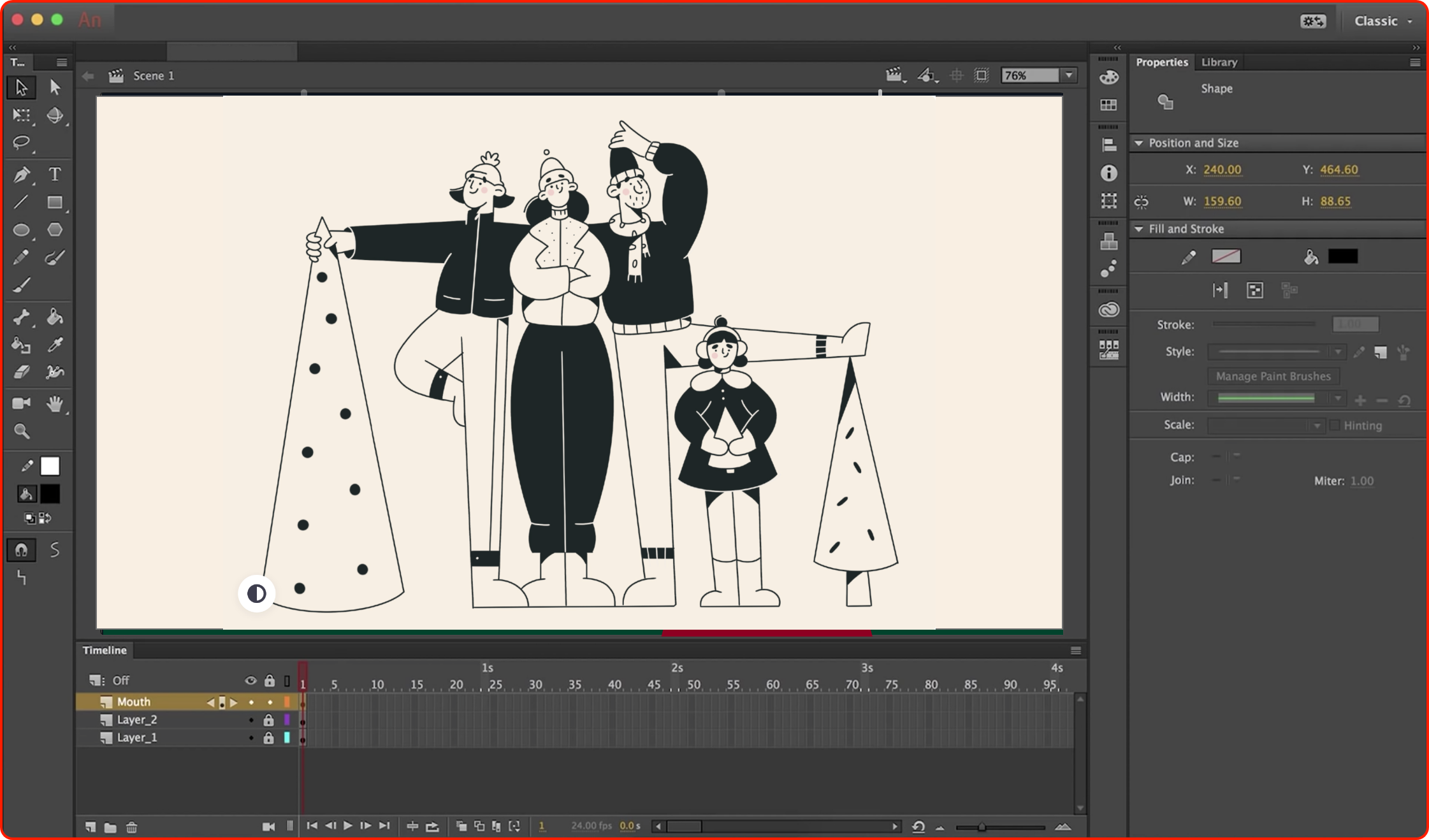Select the Lasso tool
Image resolution: width=1429 pixels, height=840 pixels.
pos(21,142)
